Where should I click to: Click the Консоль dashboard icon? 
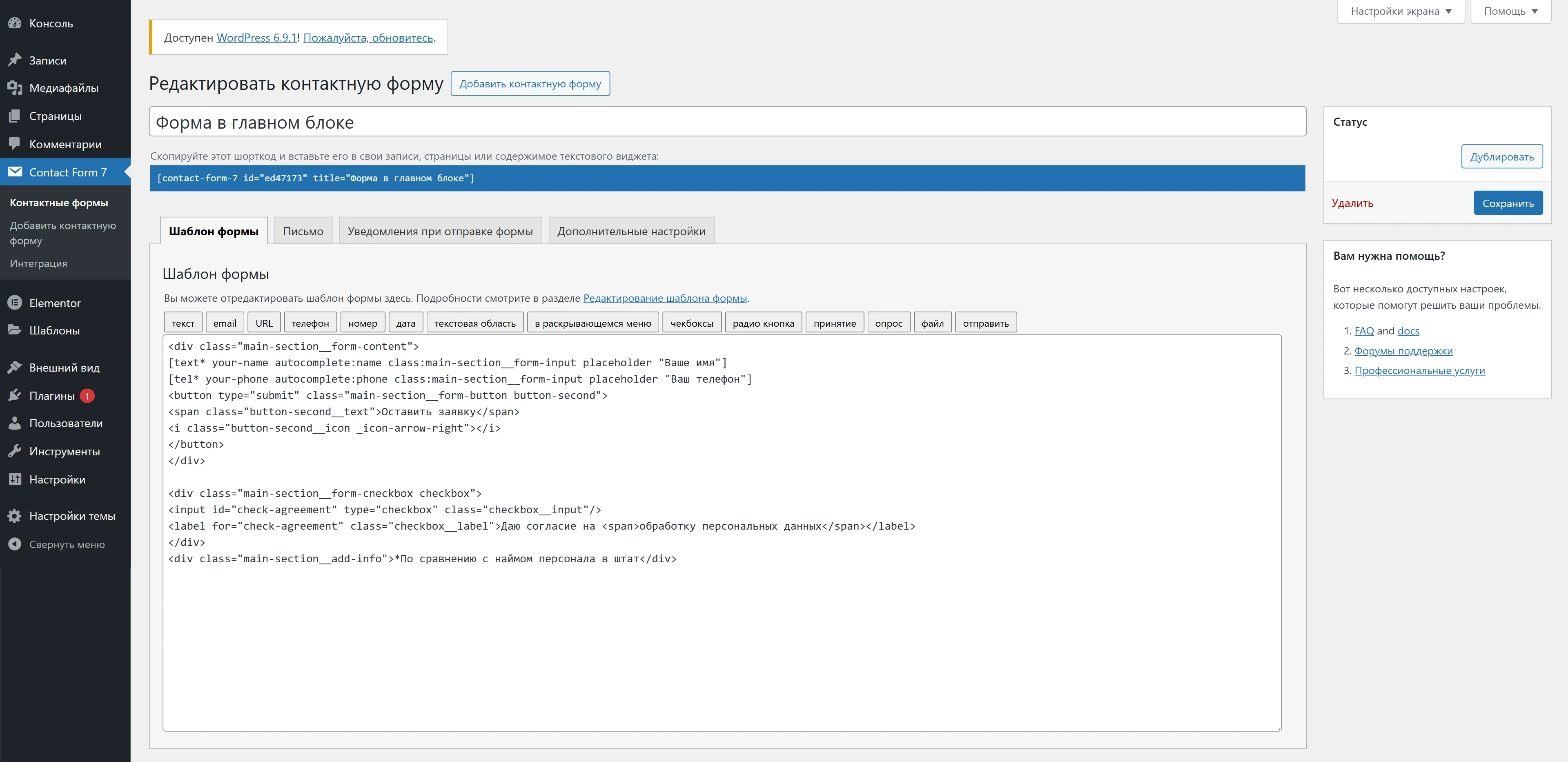[15, 23]
